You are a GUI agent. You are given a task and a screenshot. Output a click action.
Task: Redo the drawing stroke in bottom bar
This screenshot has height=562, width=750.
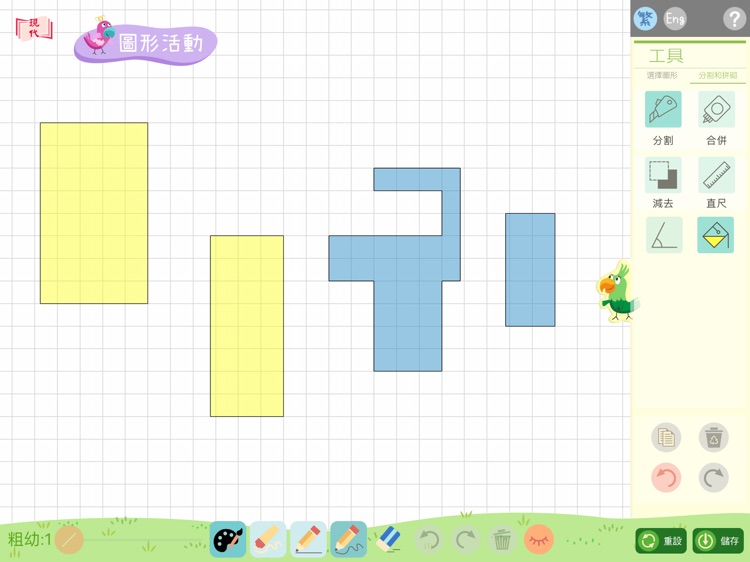(x=465, y=540)
